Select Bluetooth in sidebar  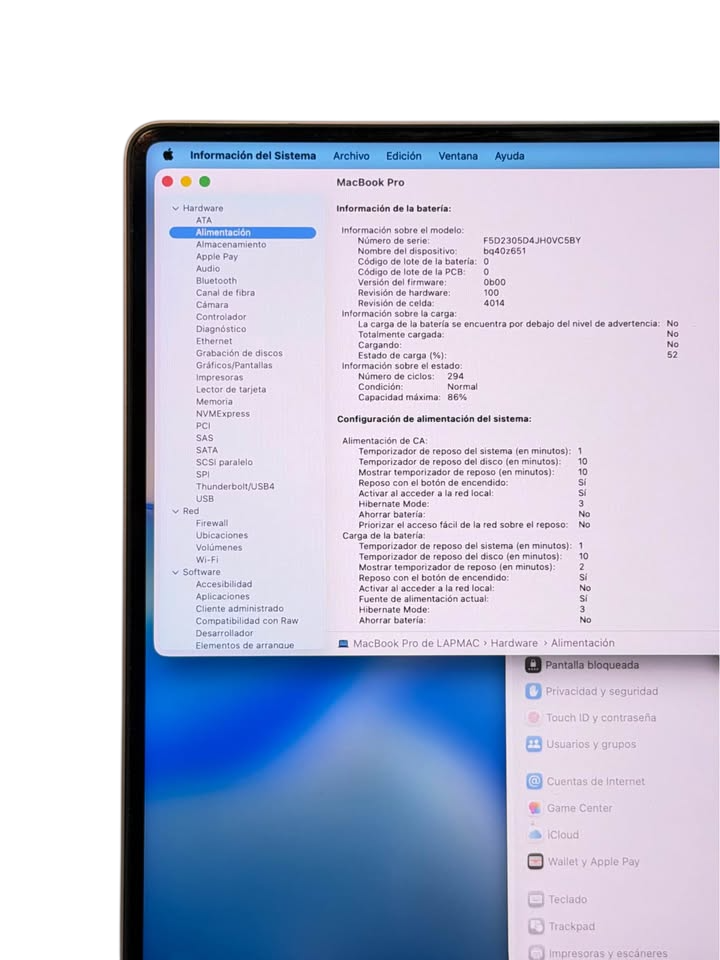coord(216,280)
